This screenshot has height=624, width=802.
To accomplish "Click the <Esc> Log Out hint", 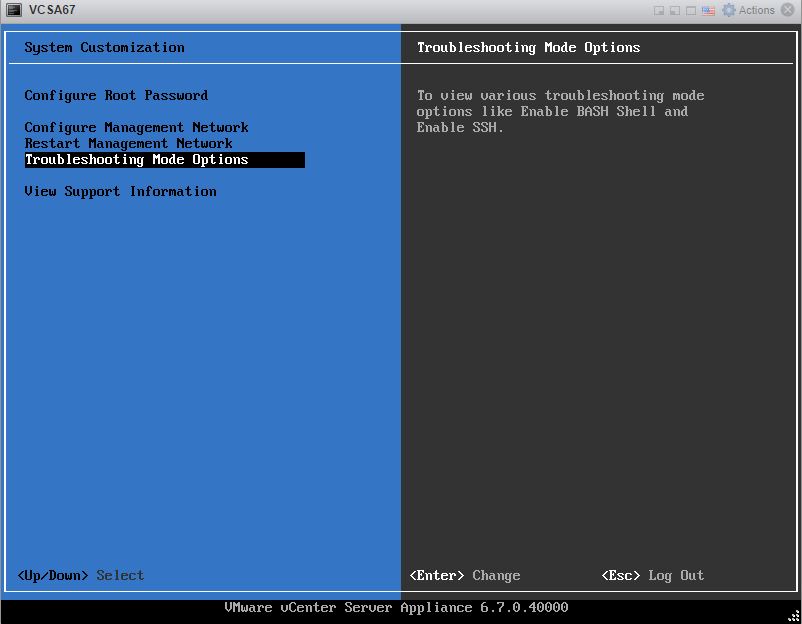I will tap(653, 576).
